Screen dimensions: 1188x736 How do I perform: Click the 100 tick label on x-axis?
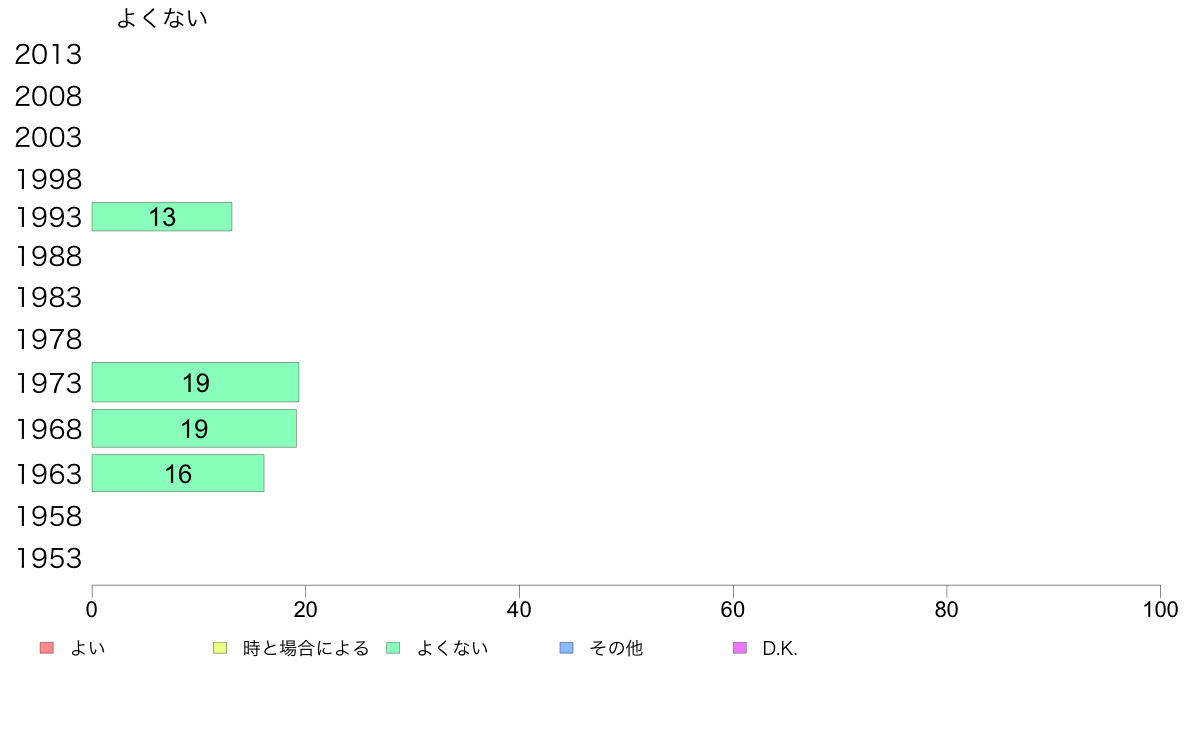(1160, 610)
